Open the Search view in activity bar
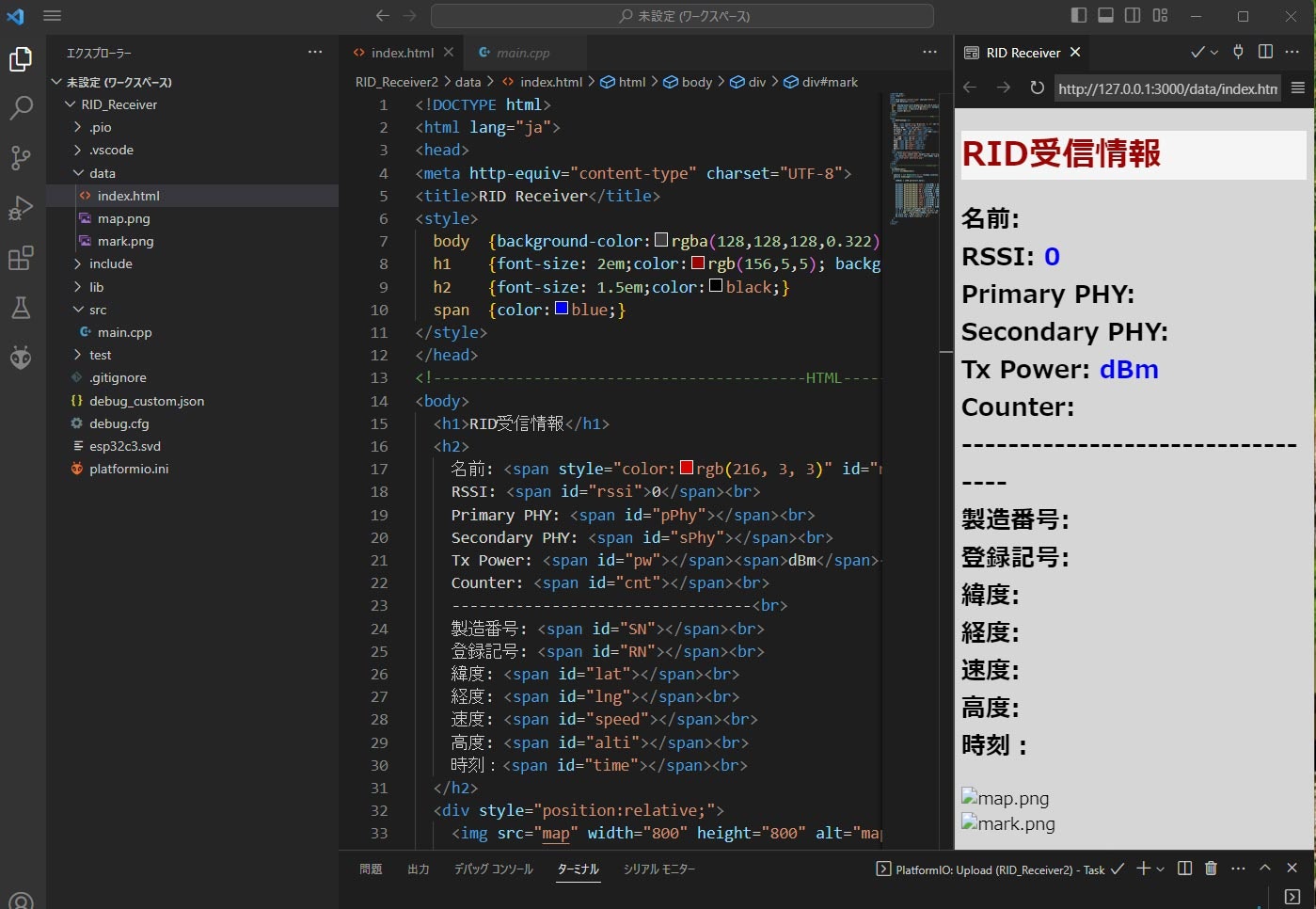This screenshot has height=909, width=1316. pyautogui.click(x=21, y=107)
